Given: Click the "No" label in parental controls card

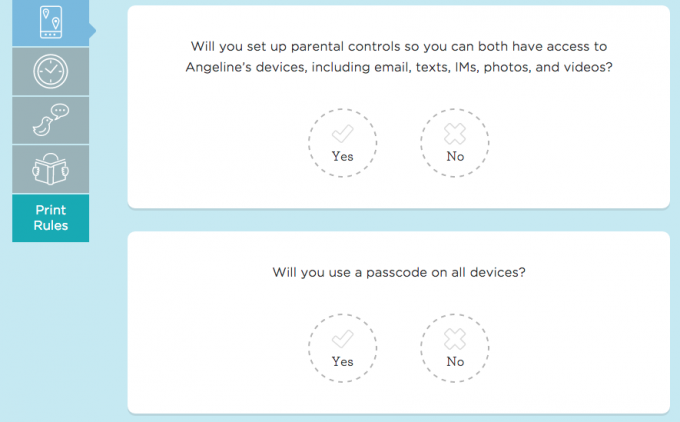Looking at the screenshot, I should coord(455,156).
